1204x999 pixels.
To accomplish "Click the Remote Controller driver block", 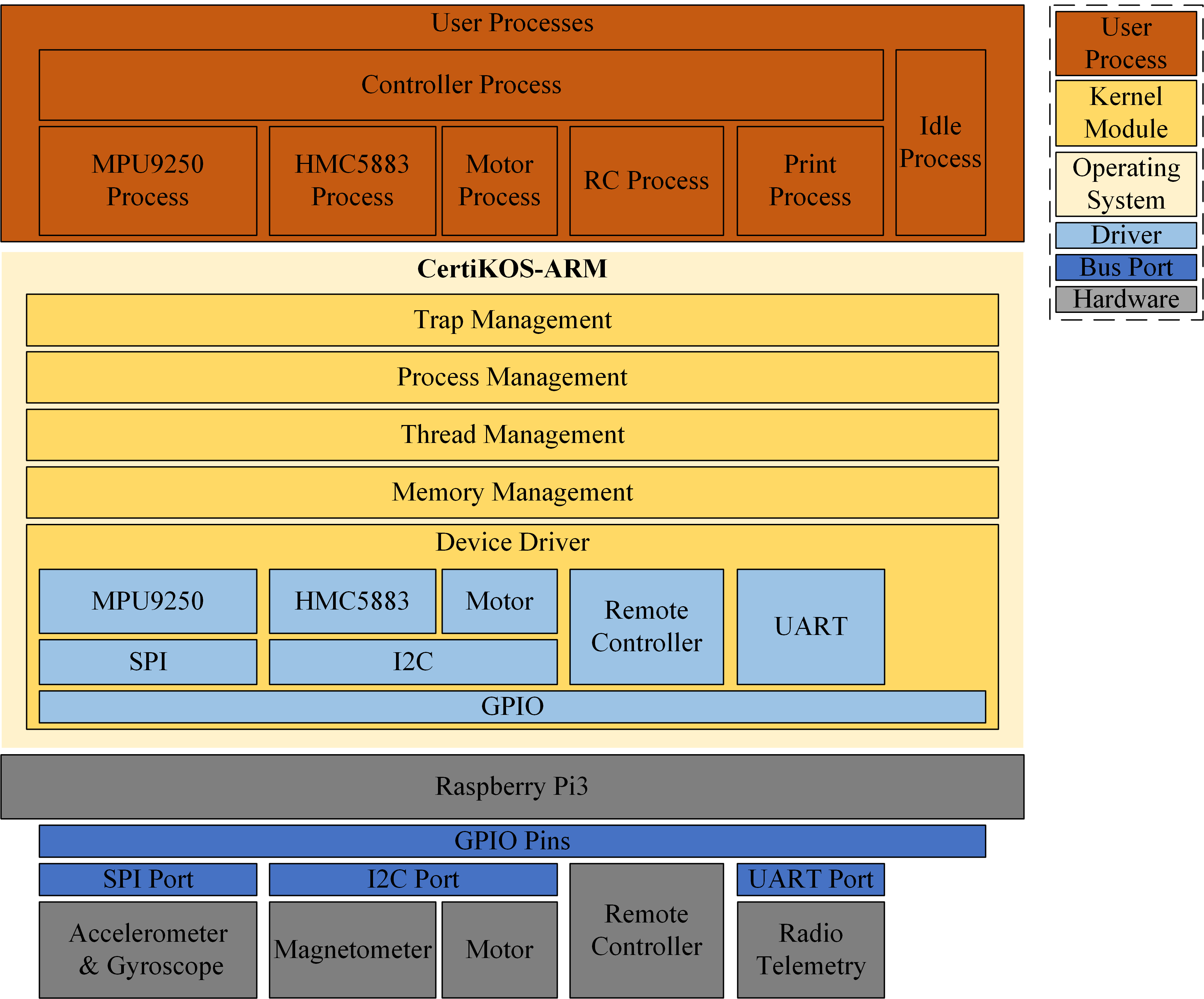I will [x=646, y=626].
